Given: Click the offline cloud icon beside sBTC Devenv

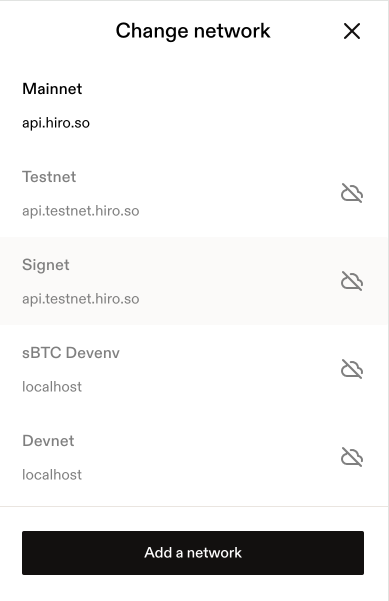Looking at the screenshot, I should (352, 369).
